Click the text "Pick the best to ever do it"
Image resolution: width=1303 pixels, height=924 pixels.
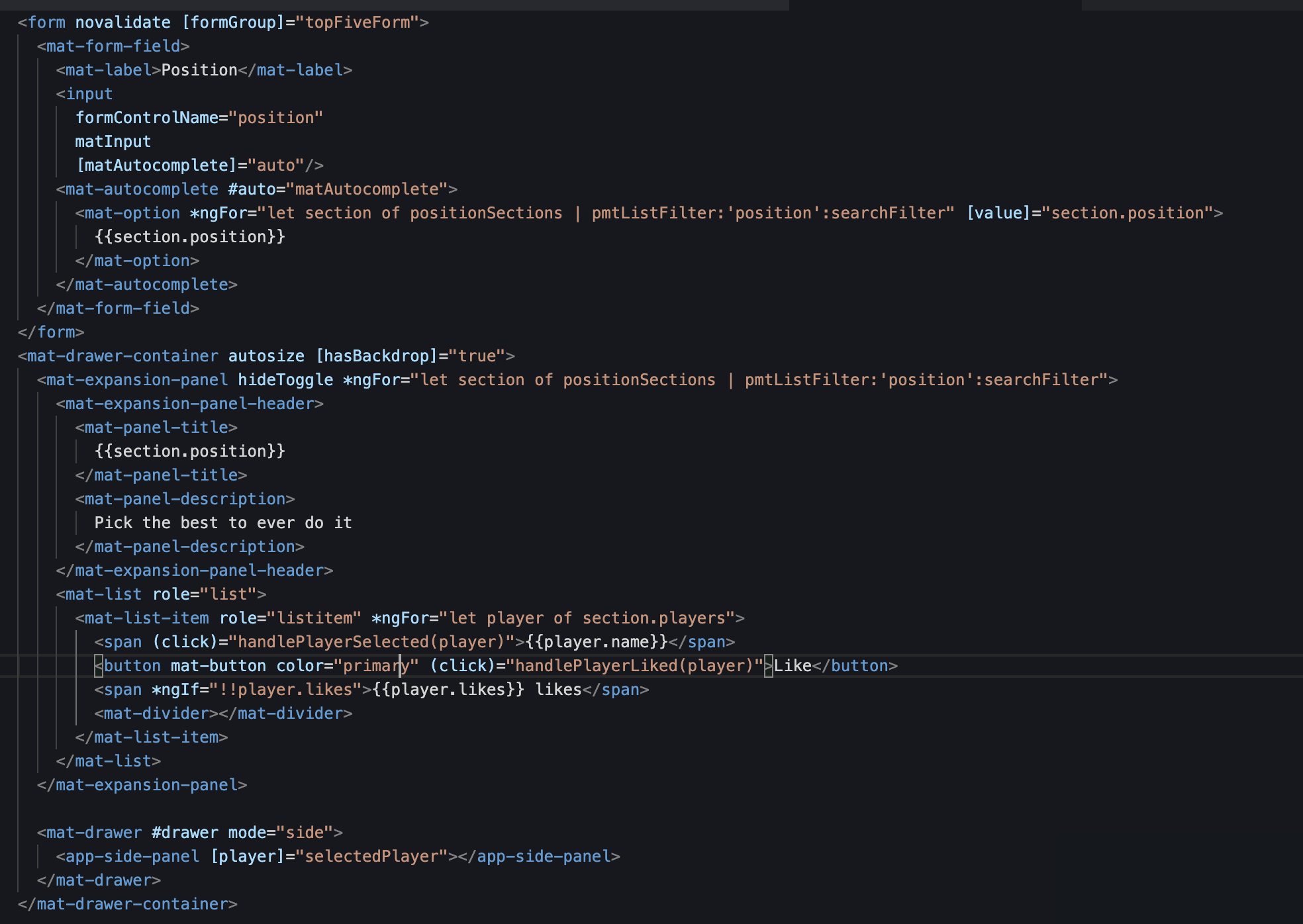[222, 523]
